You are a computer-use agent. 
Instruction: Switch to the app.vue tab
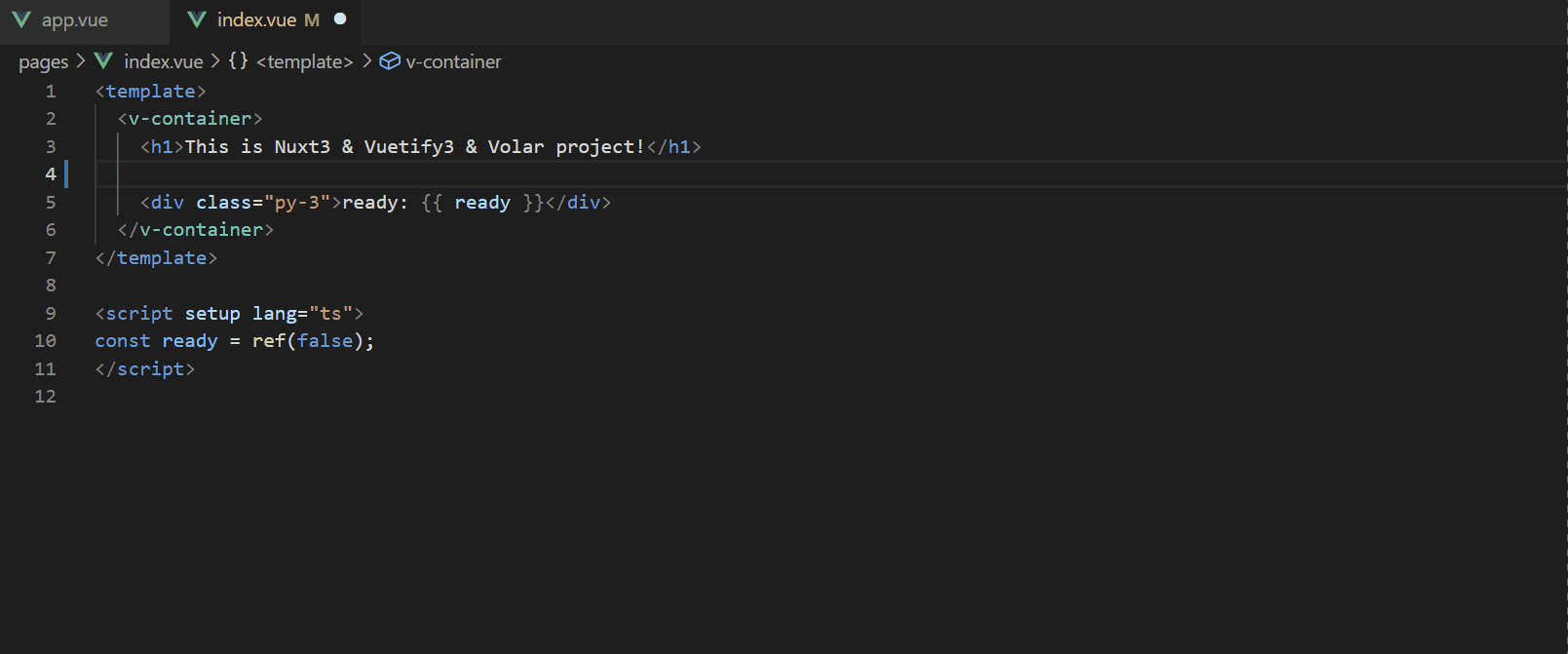pyautogui.click(x=74, y=20)
